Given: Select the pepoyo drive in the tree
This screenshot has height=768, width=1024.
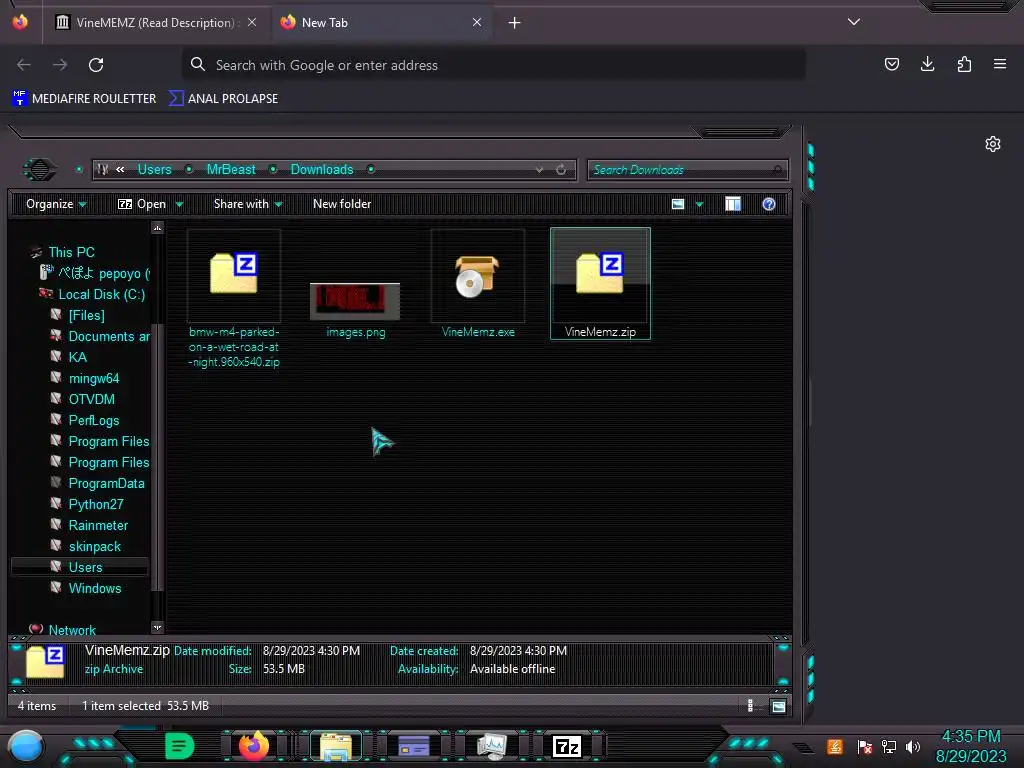Looking at the screenshot, I should (x=95, y=273).
